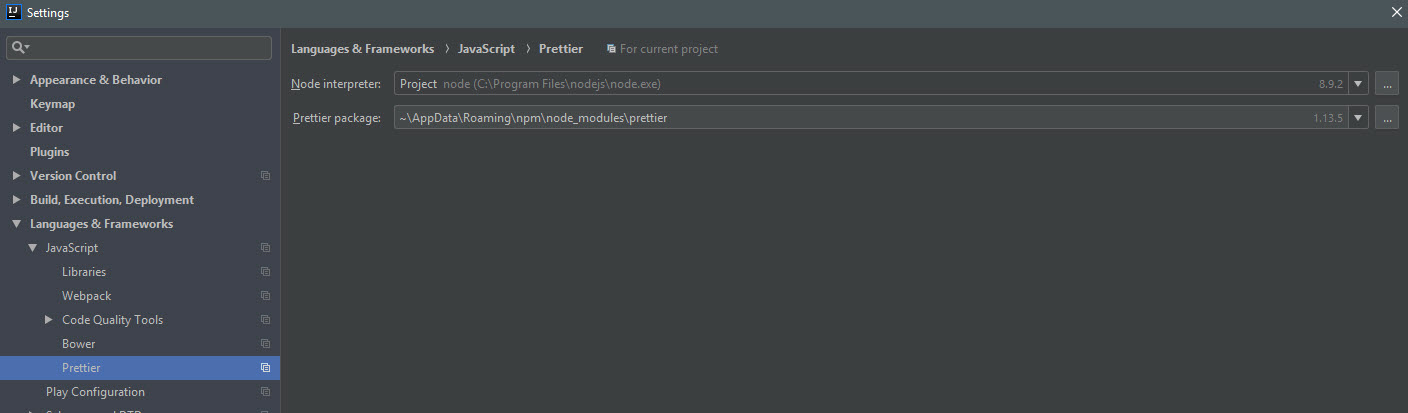Click project icon beside JavaScript row
The width and height of the screenshot is (1408, 413).
click(x=265, y=248)
